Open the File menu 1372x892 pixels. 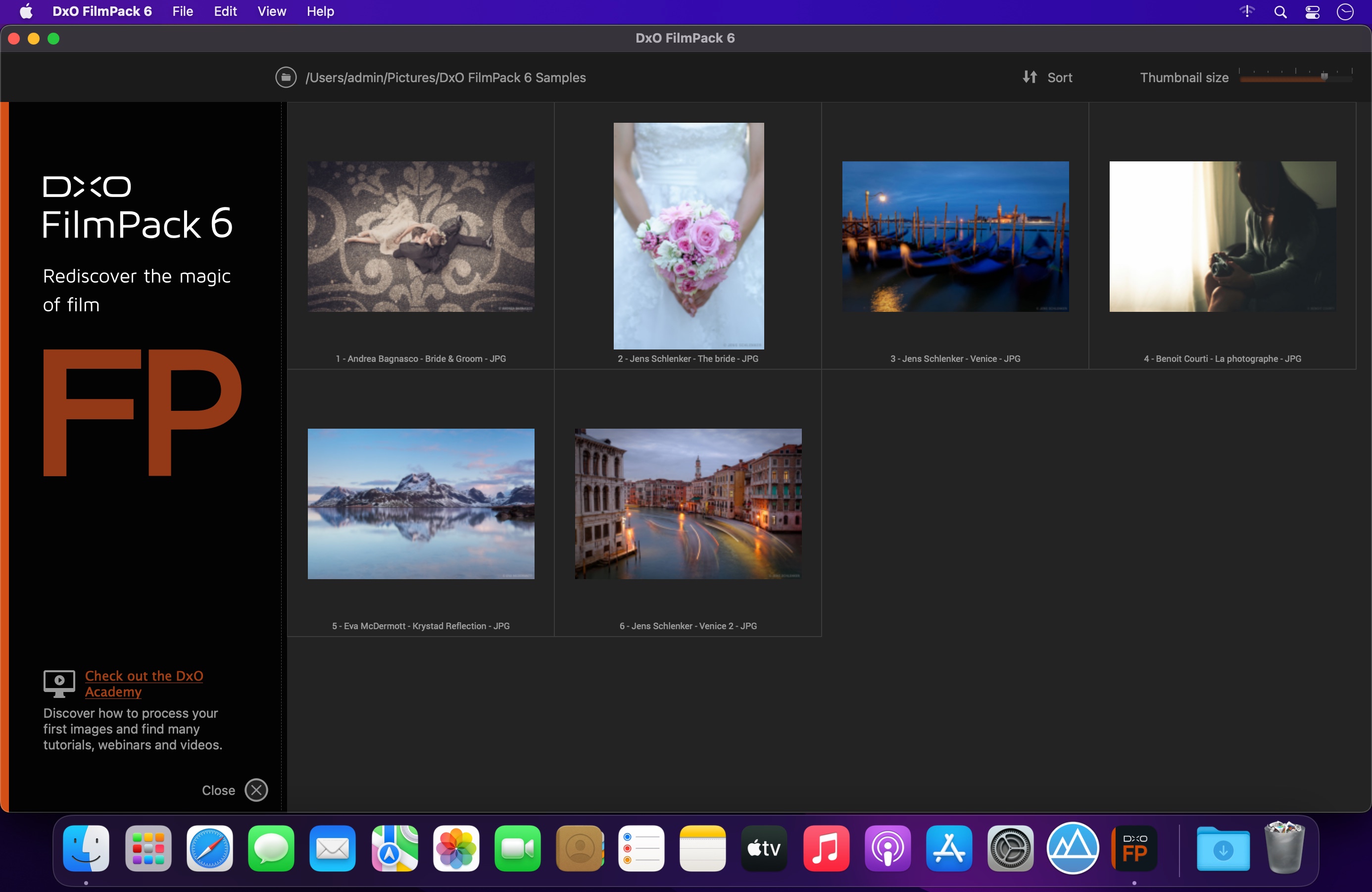click(x=182, y=11)
